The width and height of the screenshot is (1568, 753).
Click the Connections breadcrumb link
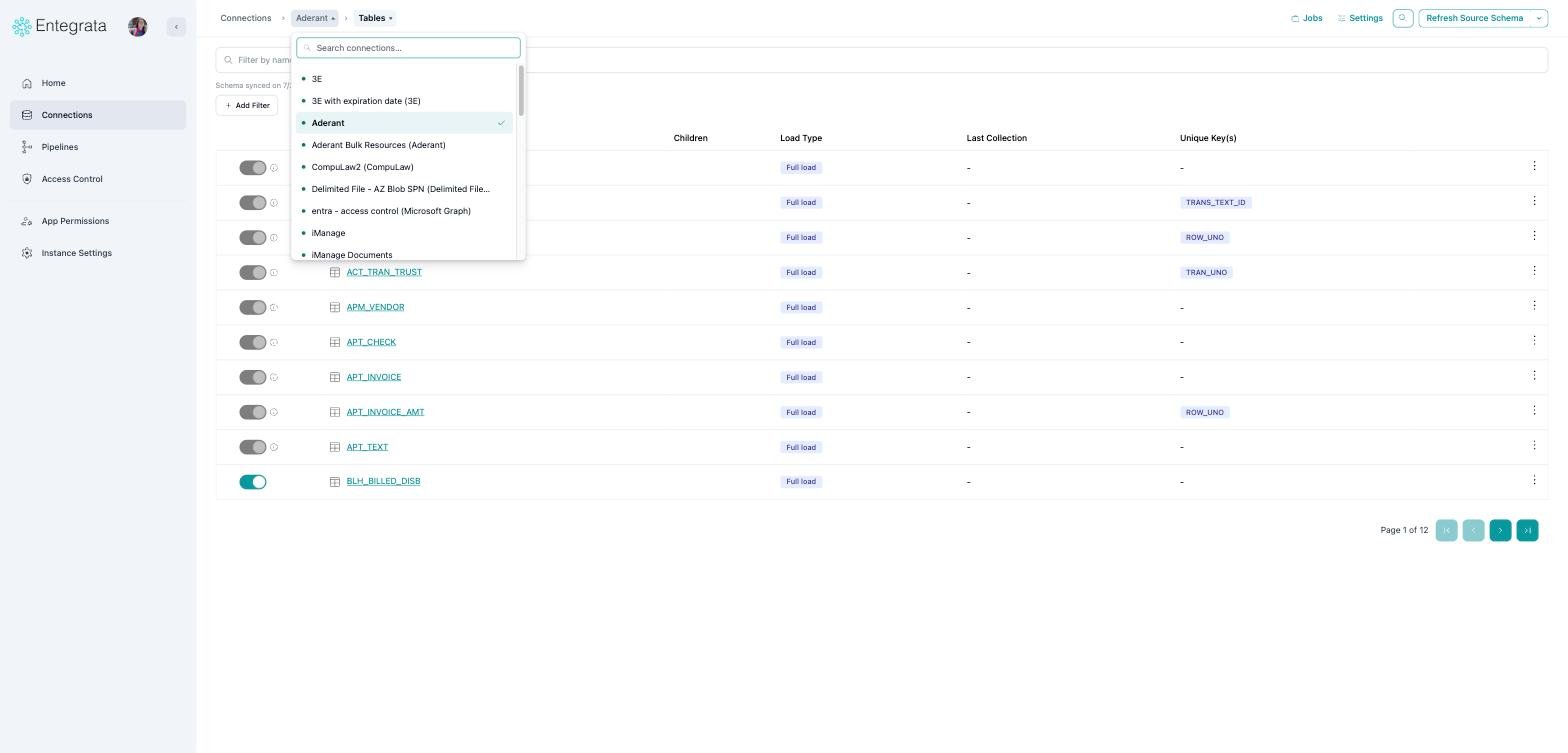point(246,18)
